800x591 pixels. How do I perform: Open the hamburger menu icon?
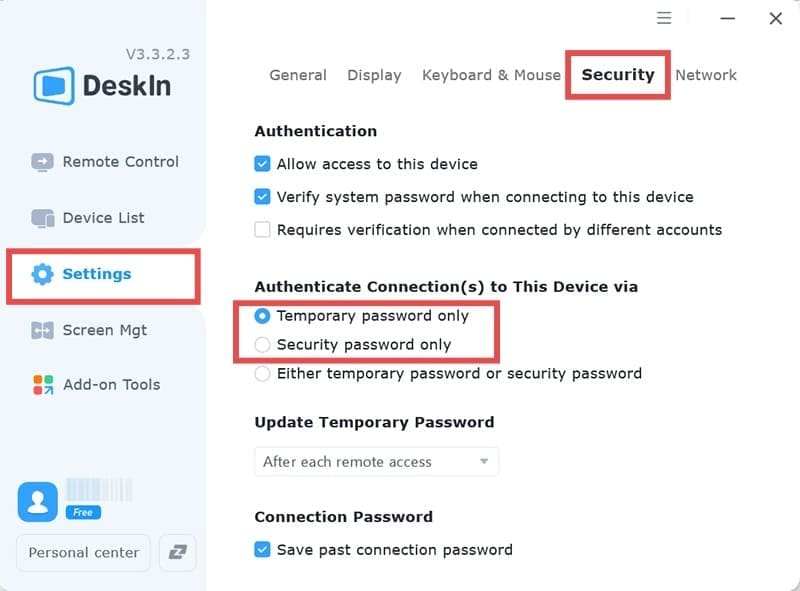click(664, 18)
